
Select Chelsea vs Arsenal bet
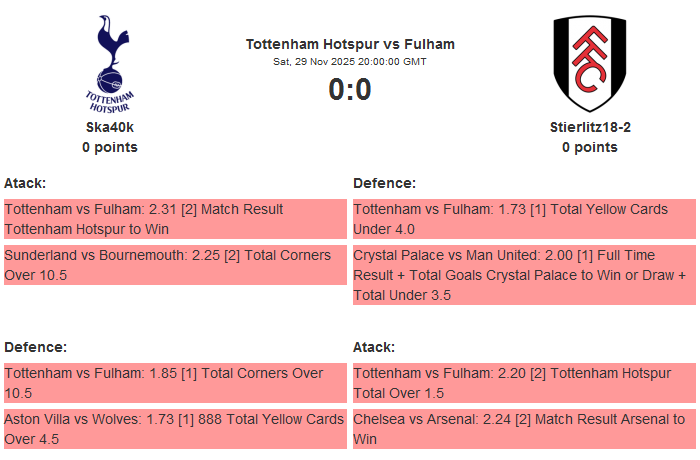(524, 429)
